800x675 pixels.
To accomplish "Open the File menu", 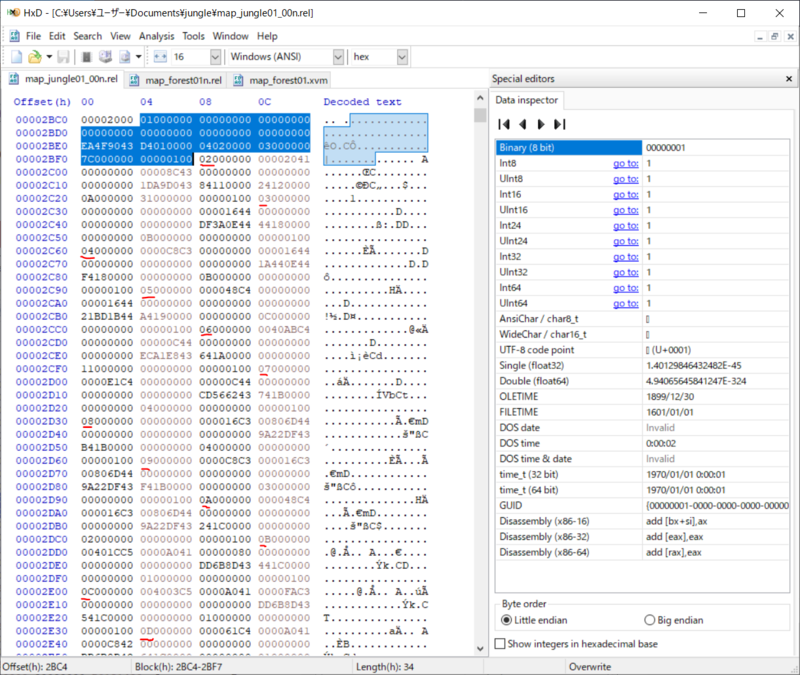I will point(33,36).
